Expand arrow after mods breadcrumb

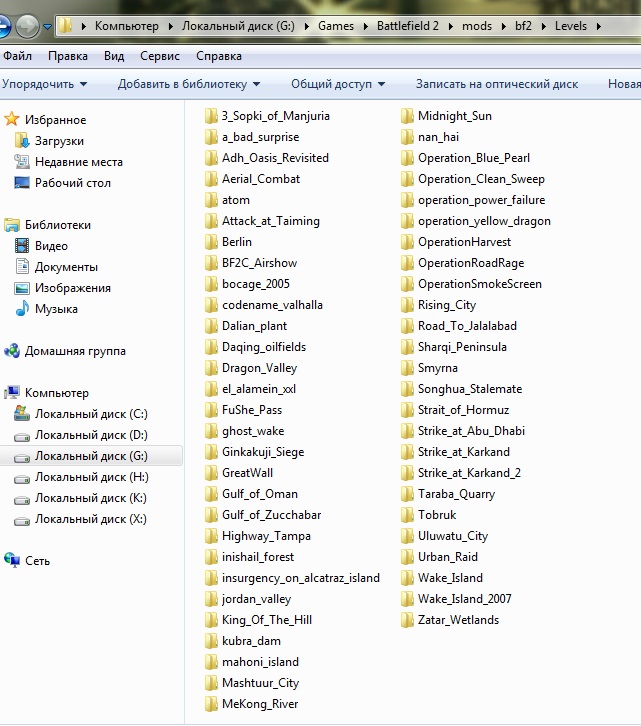point(503,26)
